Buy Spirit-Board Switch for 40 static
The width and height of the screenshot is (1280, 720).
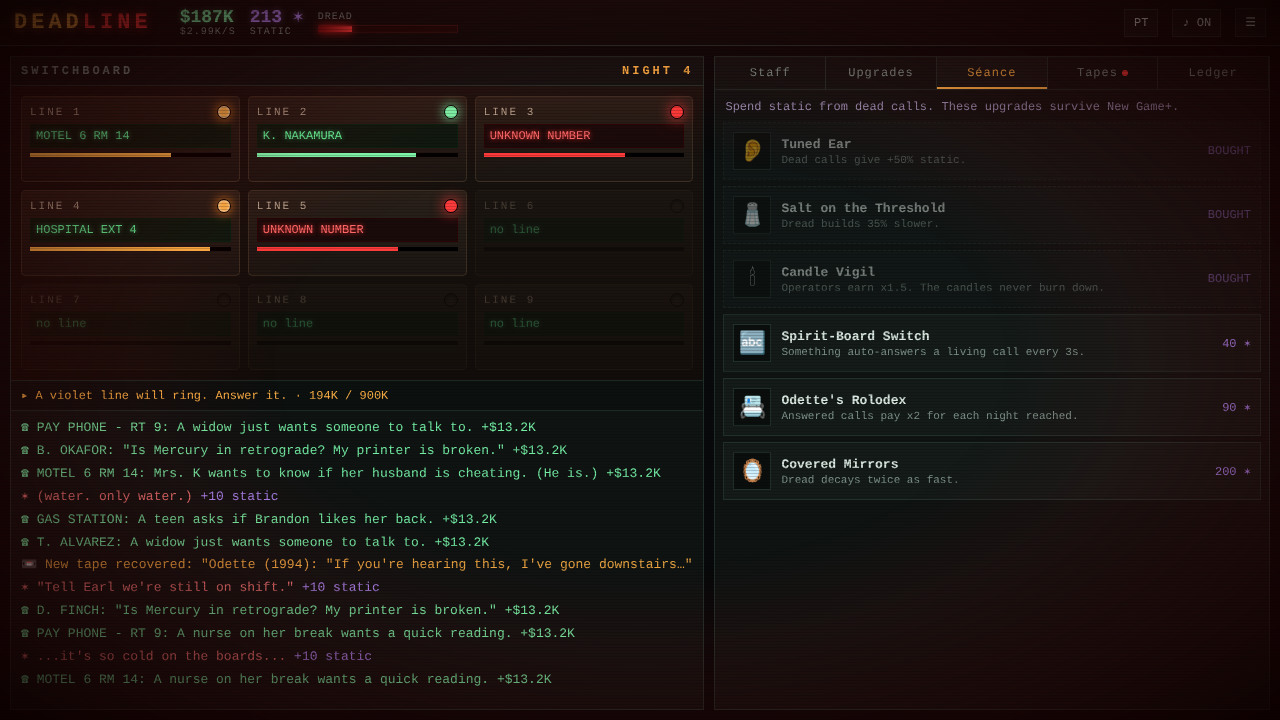pos(992,343)
